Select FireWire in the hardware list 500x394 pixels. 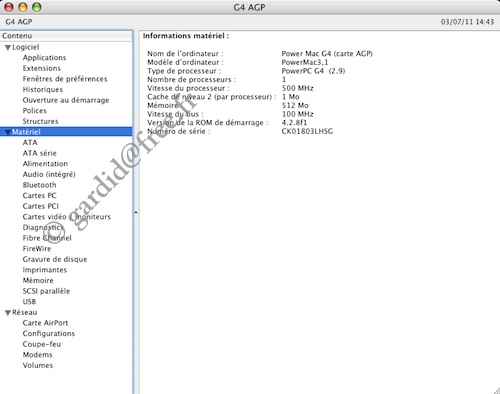point(37,249)
